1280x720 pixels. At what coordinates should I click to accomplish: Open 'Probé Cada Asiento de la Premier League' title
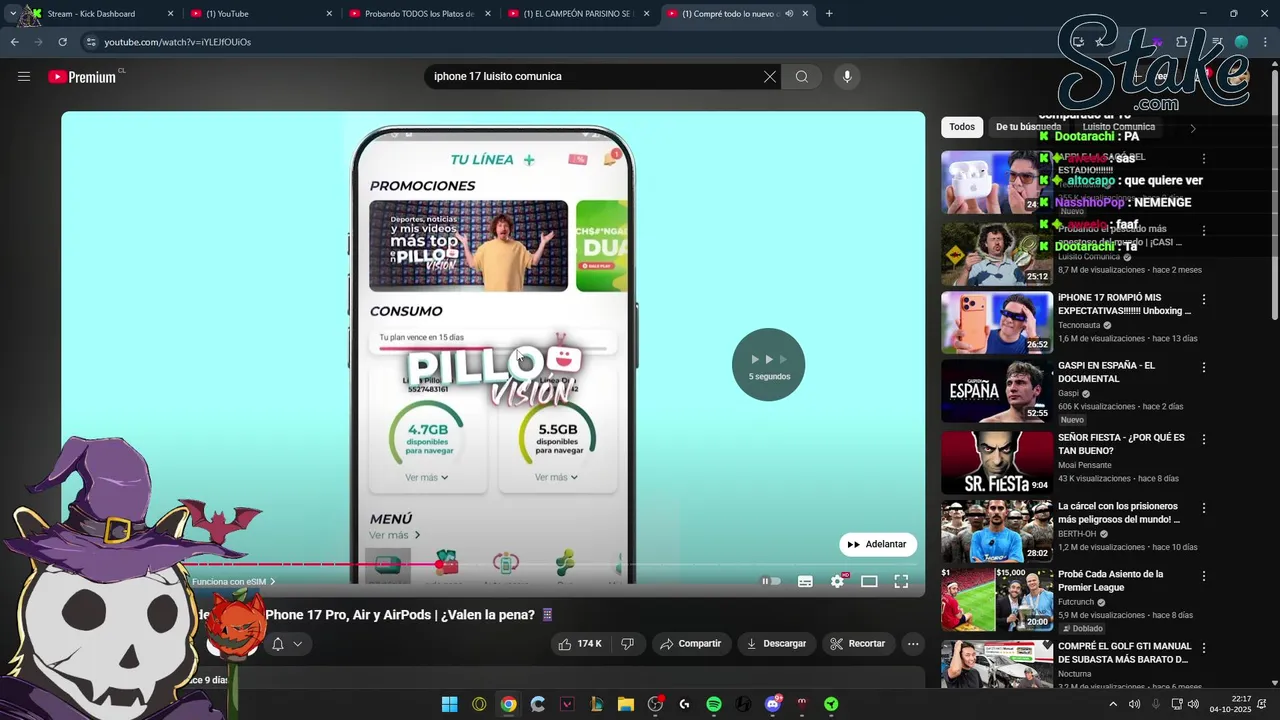pos(1111,581)
